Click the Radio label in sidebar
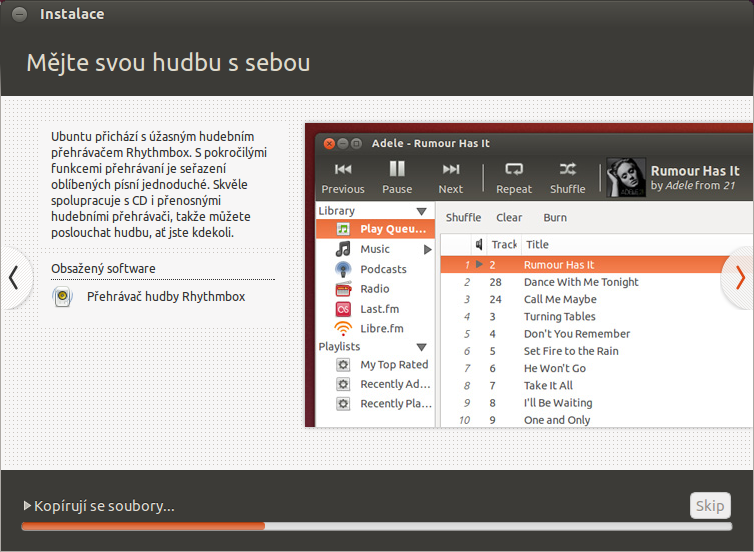The height and width of the screenshot is (552, 754). 375,289
